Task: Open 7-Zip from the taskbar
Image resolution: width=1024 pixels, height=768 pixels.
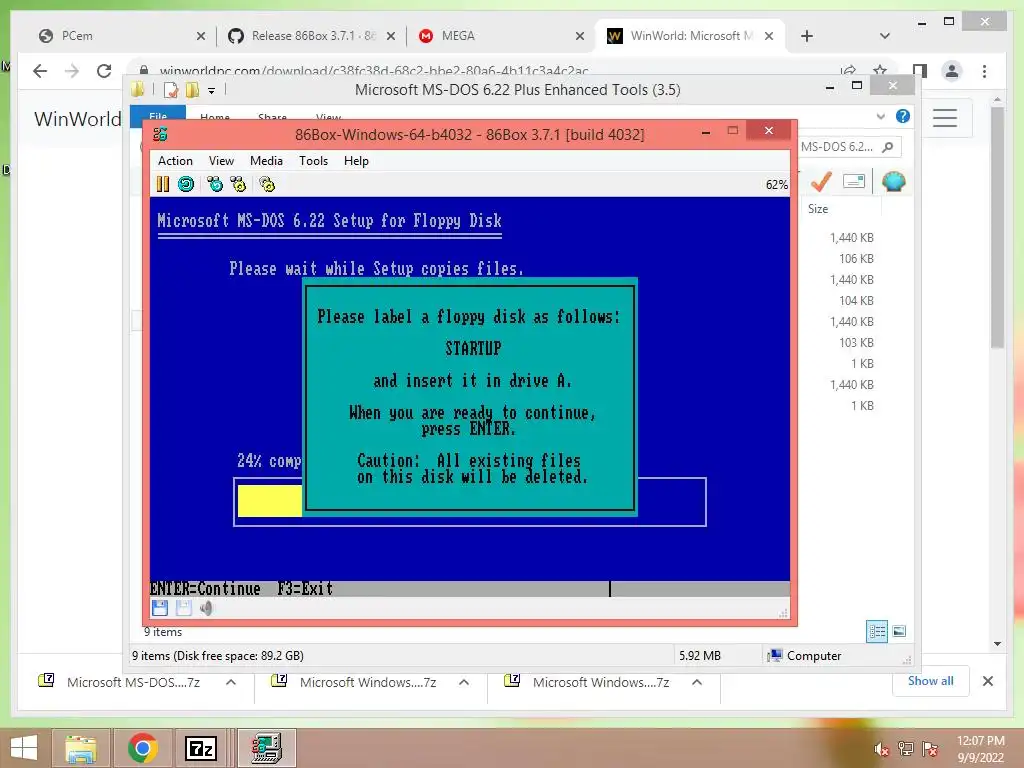Action: pos(201,748)
